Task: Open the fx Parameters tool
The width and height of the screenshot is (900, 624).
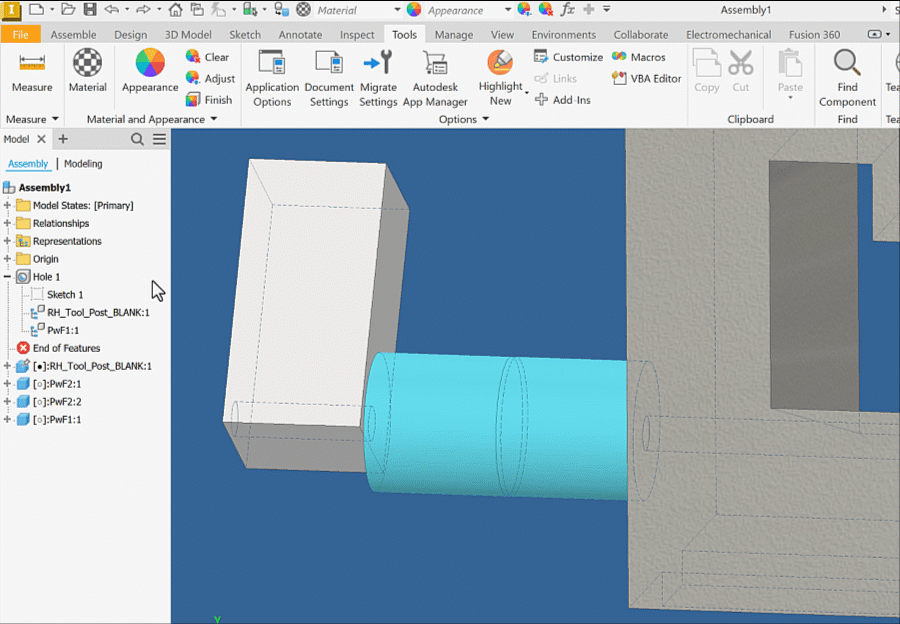Action: (567, 9)
